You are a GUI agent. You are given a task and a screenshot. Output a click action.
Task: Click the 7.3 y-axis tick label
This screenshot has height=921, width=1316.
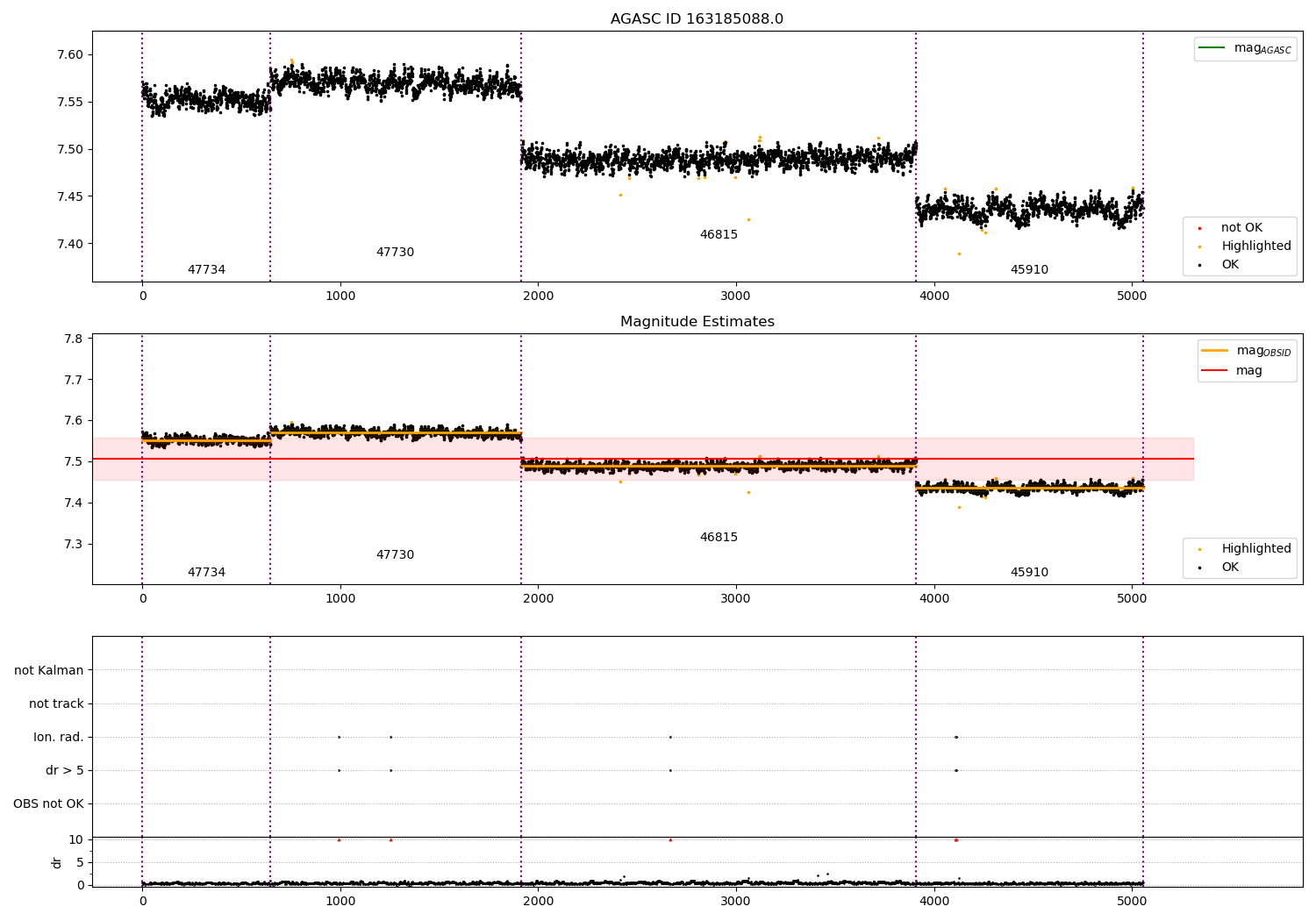coord(74,544)
